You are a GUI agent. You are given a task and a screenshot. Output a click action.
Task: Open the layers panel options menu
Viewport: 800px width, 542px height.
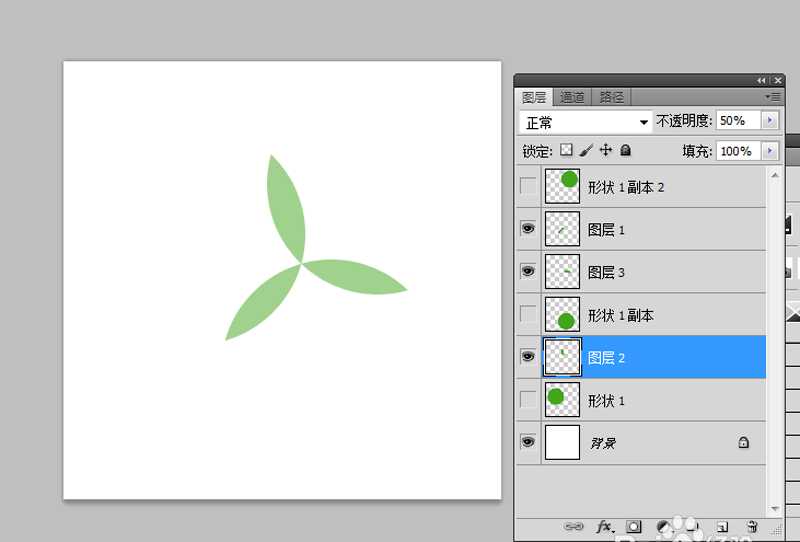pyautogui.click(x=772, y=97)
